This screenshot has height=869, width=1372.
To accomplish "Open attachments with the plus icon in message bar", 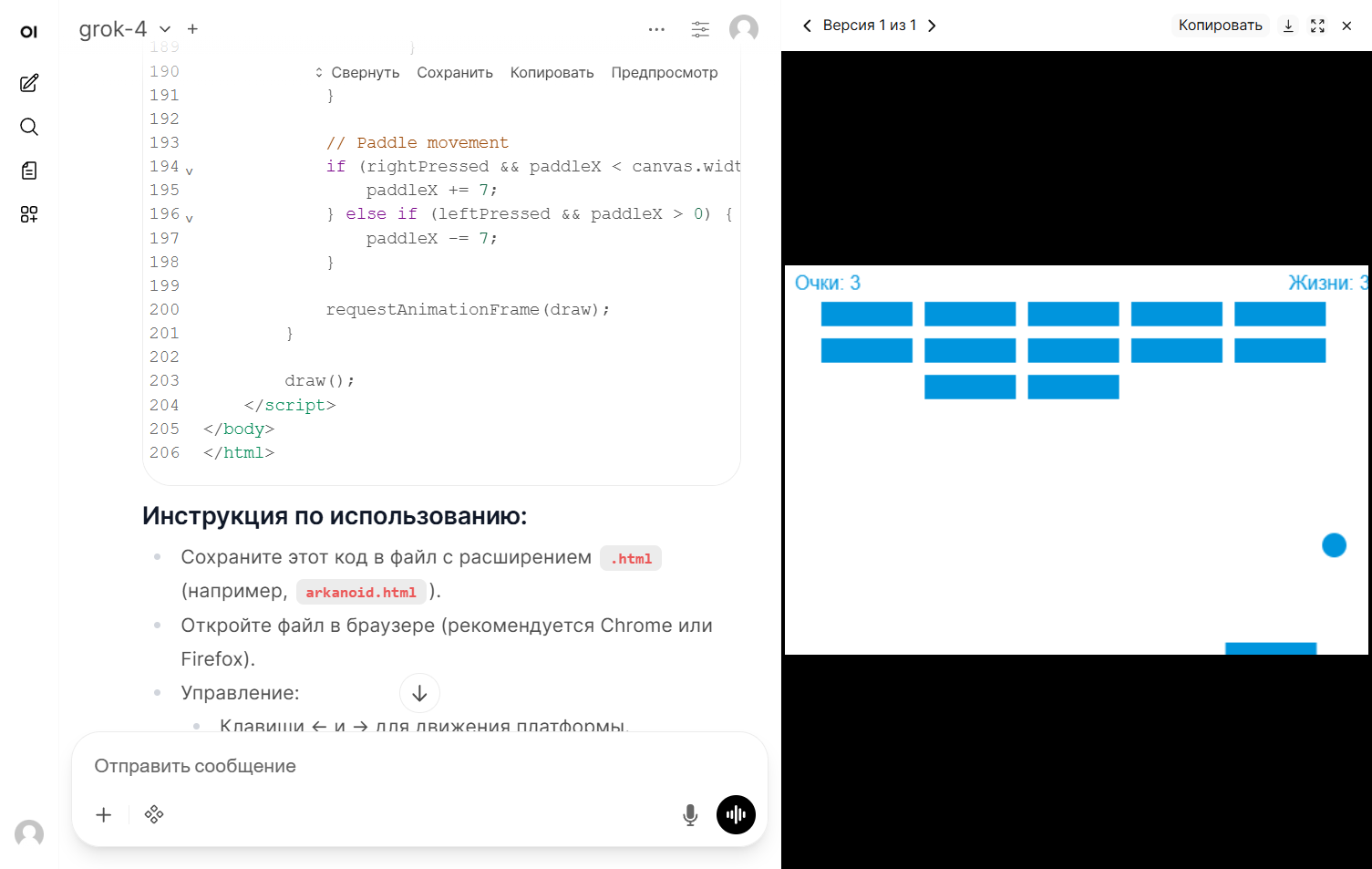I will [x=103, y=814].
